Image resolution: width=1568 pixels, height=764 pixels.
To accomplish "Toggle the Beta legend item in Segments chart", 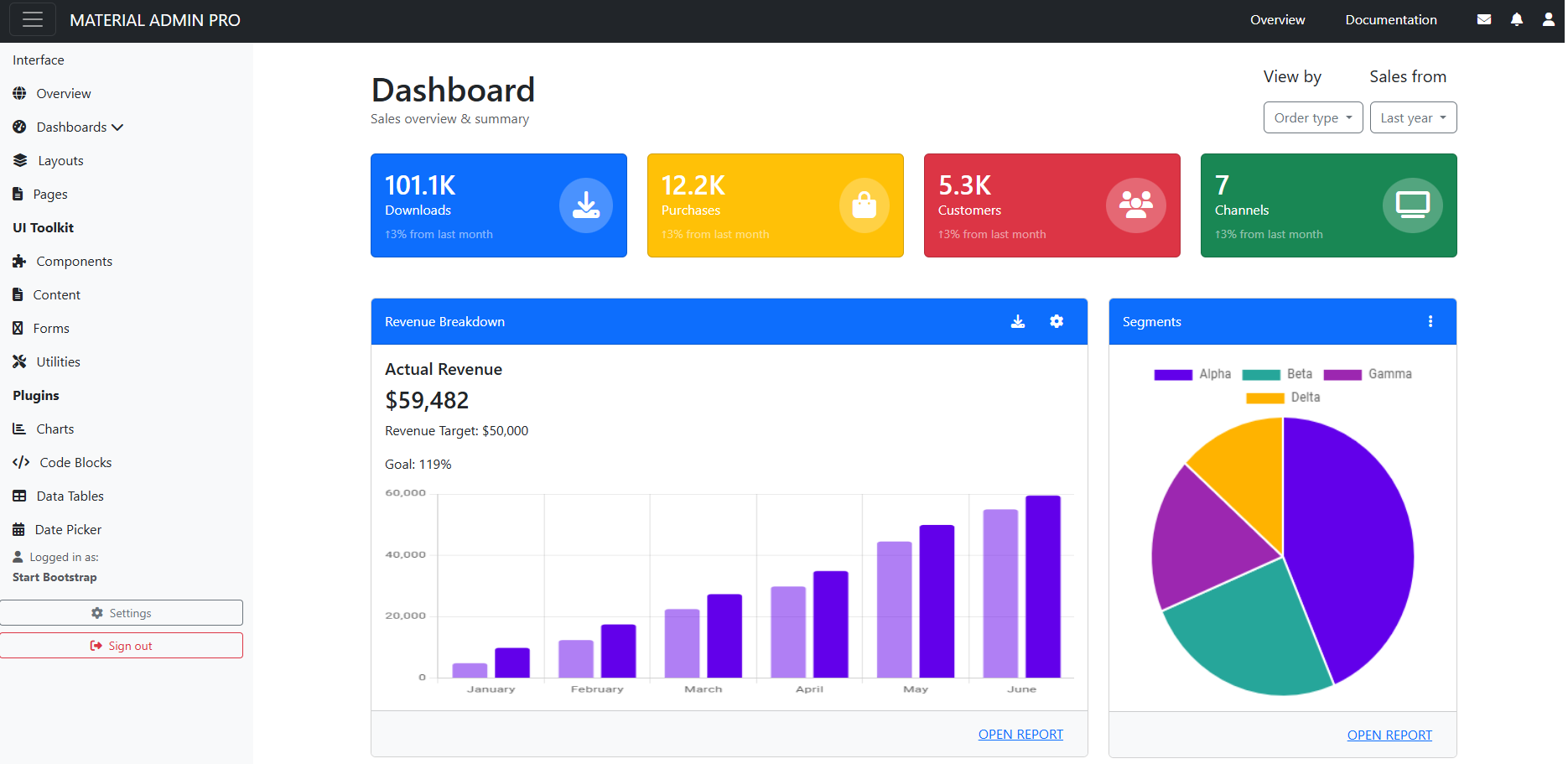I will click(x=1277, y=374).
